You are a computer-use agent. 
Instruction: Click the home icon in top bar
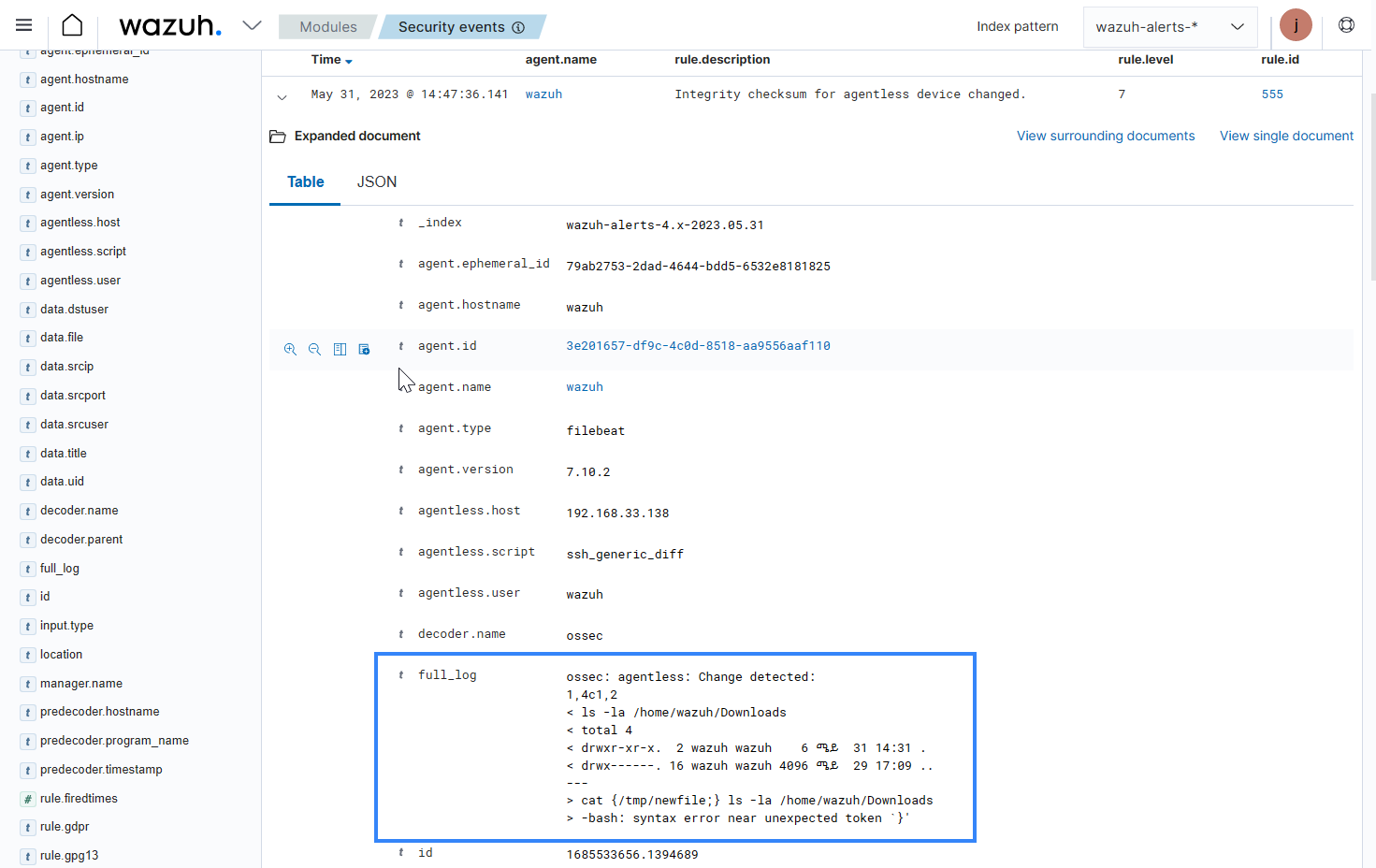pos(71,24)
